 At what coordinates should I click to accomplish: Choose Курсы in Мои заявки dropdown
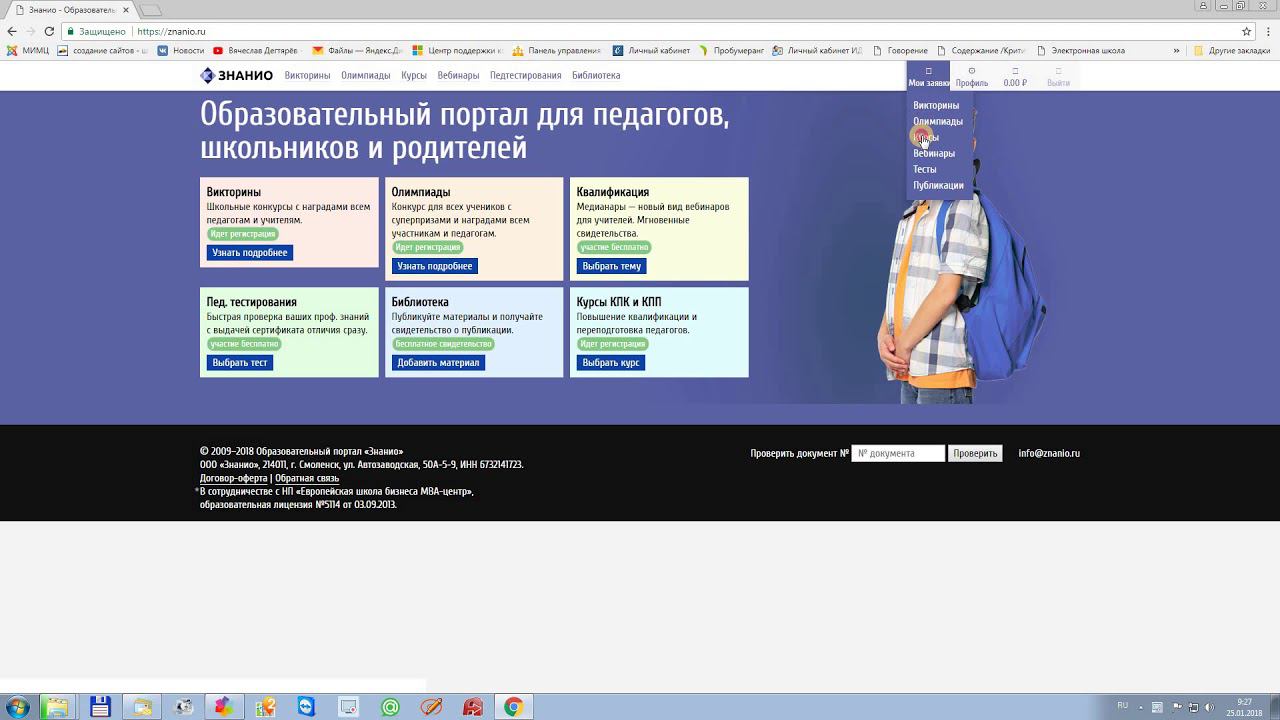click(926, 137)
